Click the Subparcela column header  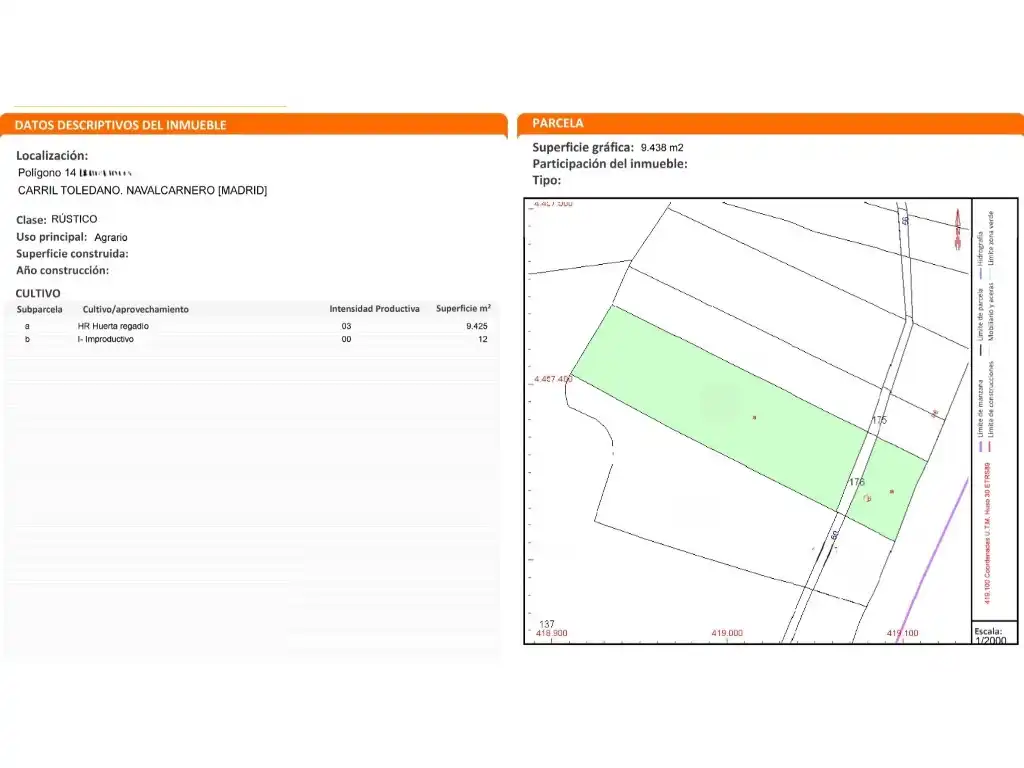click(x=39, y=309)
